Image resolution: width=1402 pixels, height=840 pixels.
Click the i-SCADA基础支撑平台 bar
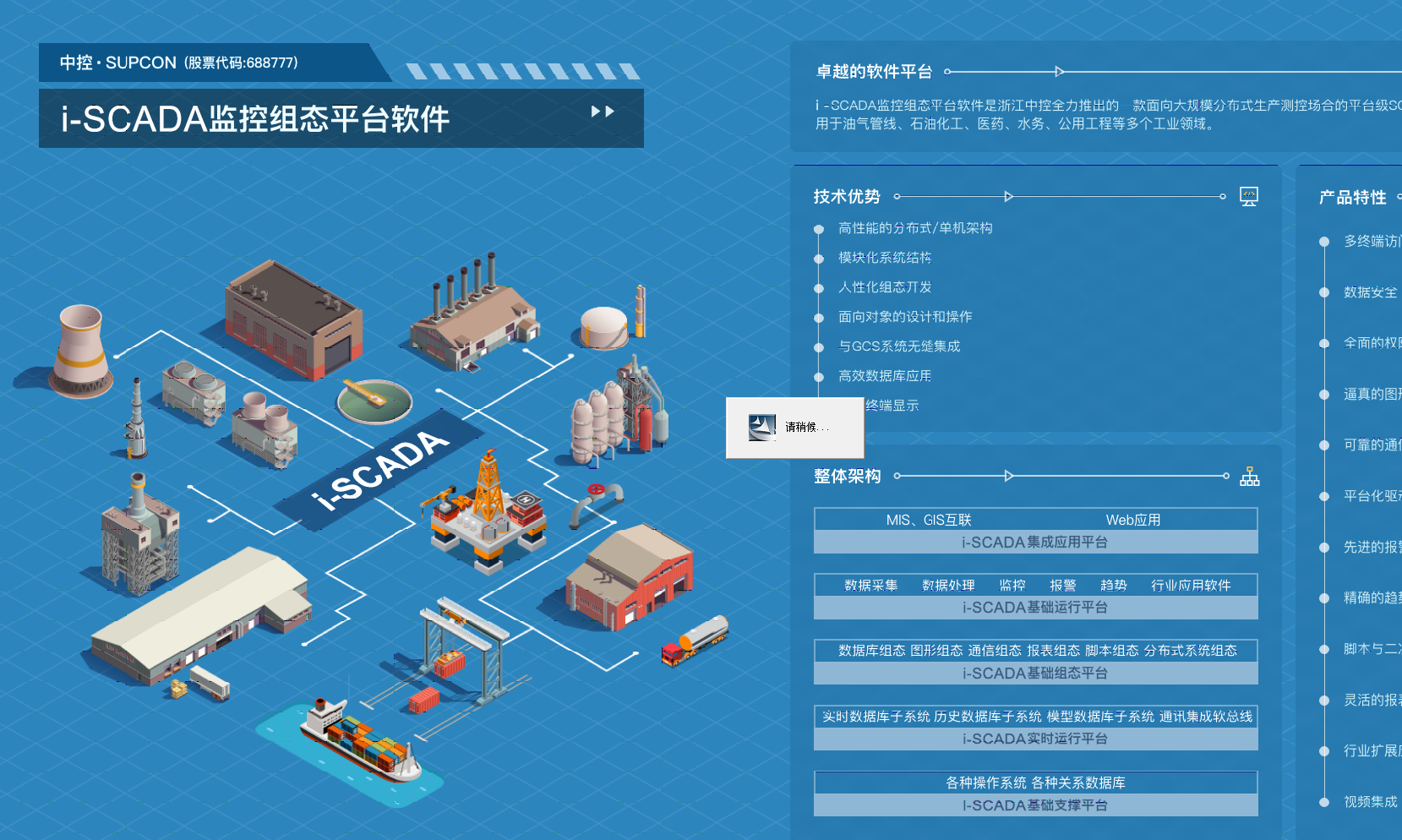coord(1035,805)
